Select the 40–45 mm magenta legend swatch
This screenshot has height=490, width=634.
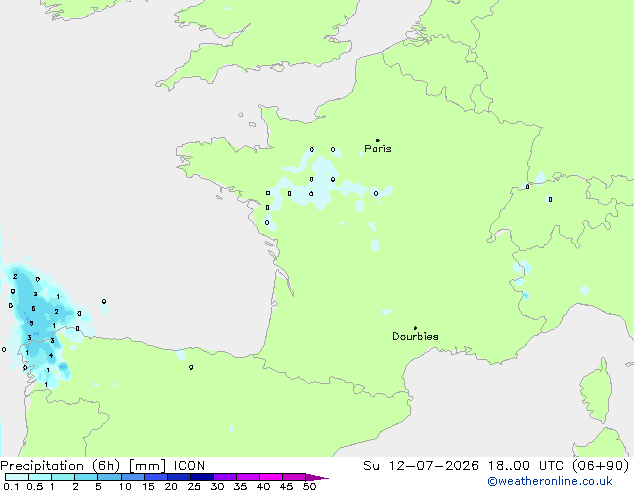coord(271,477)
